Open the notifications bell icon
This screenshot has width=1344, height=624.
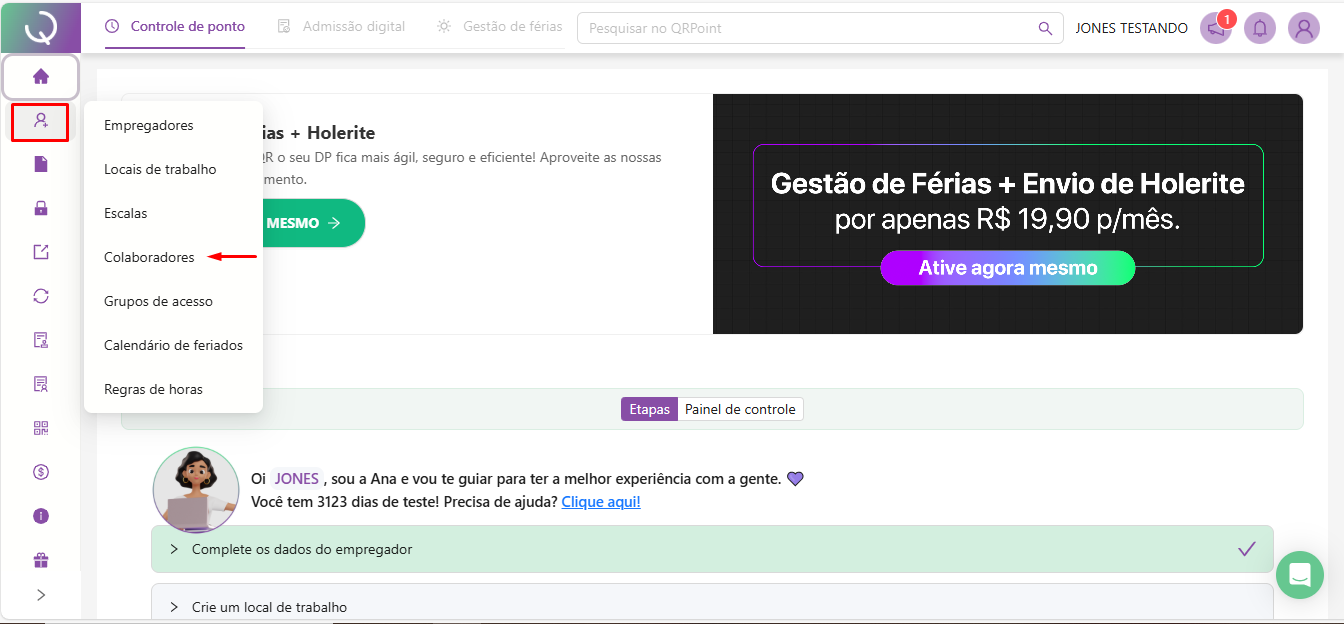coord(1260,28)
